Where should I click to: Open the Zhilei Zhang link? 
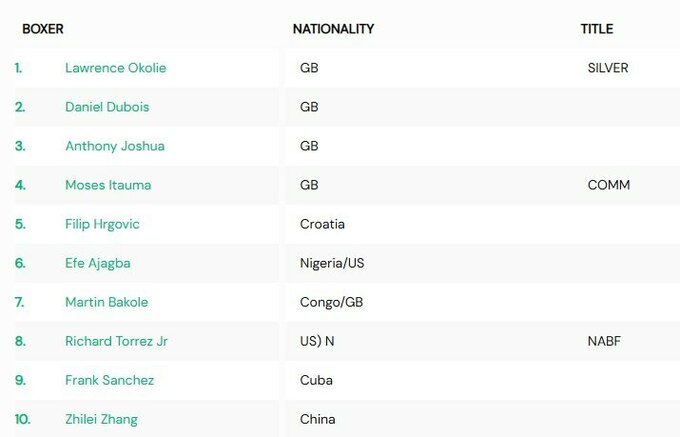(x=101, y=419)
